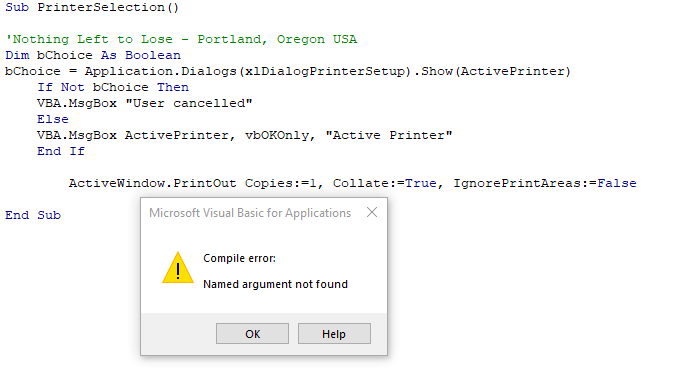Click the 'Compile error:' label

[x=239, y=258]
